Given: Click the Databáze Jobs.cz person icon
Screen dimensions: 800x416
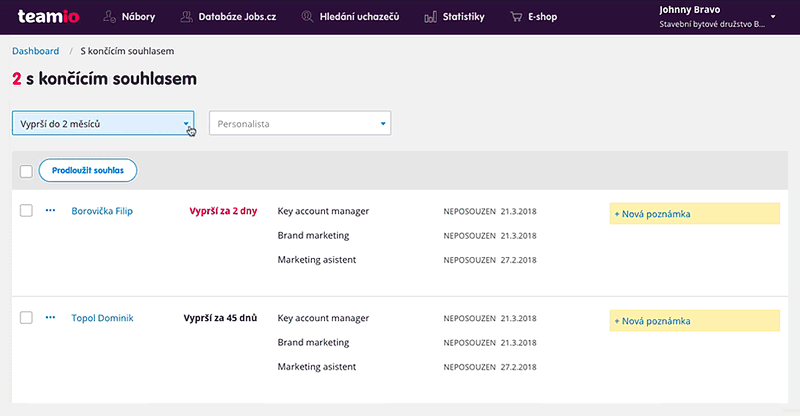Looking at the screenshot, I should 186,17.
